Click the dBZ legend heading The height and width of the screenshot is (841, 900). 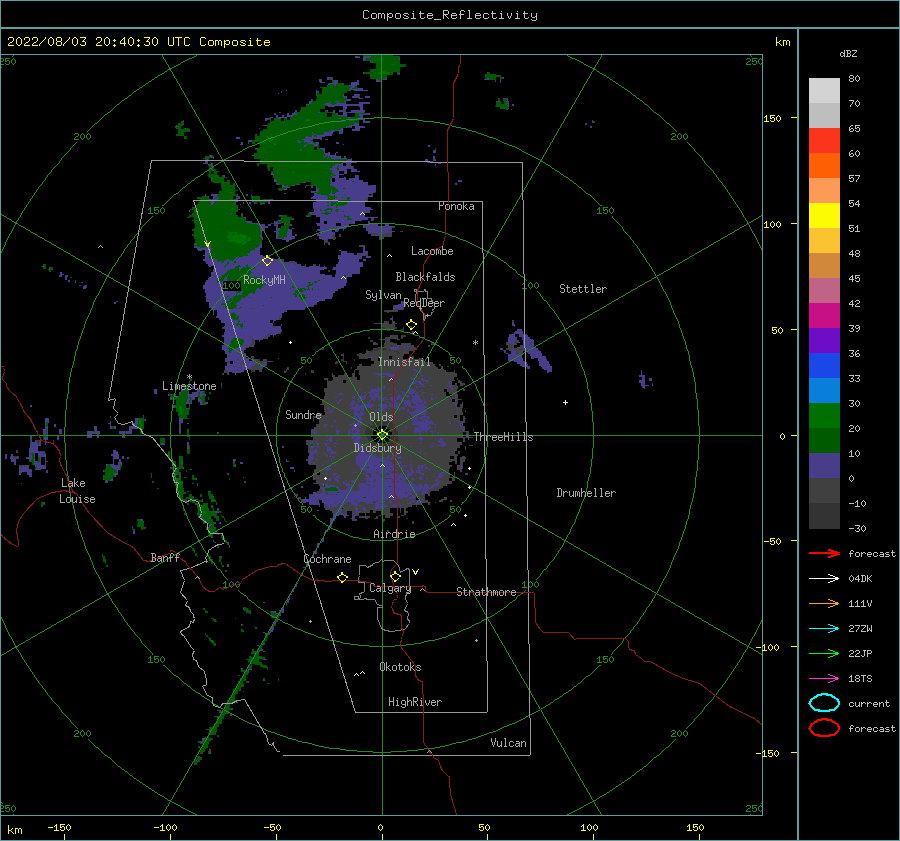(x=848, y=53)
